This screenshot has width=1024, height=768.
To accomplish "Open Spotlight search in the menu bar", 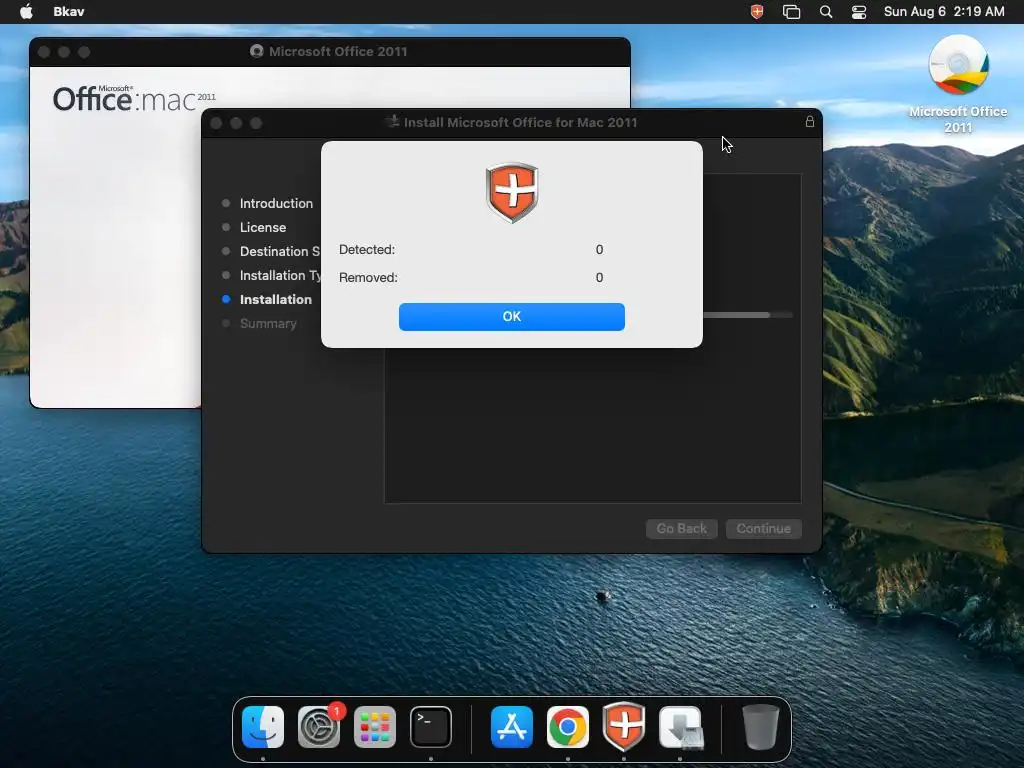I will click(x=826, y=12).
